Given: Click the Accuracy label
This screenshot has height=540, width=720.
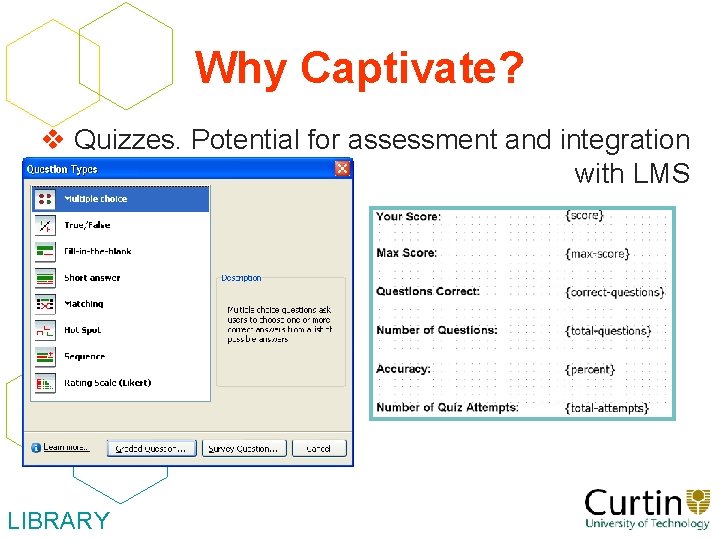Looking at the screenshot, I should click(403, 369).
